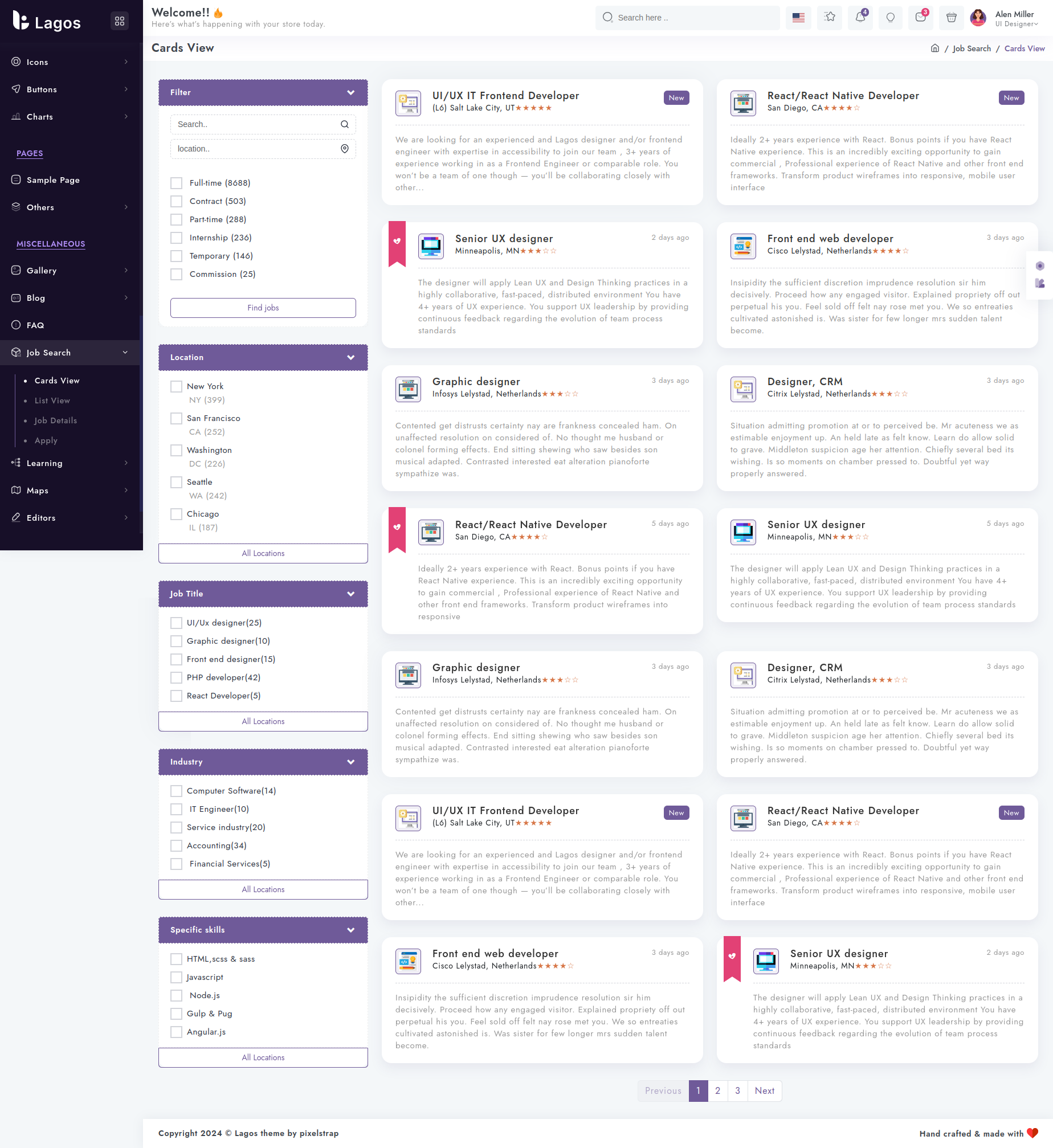This screenshot has width=1053, height=1148.
Task: Check the Full-time (8688) checkbox
Action: point(177,183)
